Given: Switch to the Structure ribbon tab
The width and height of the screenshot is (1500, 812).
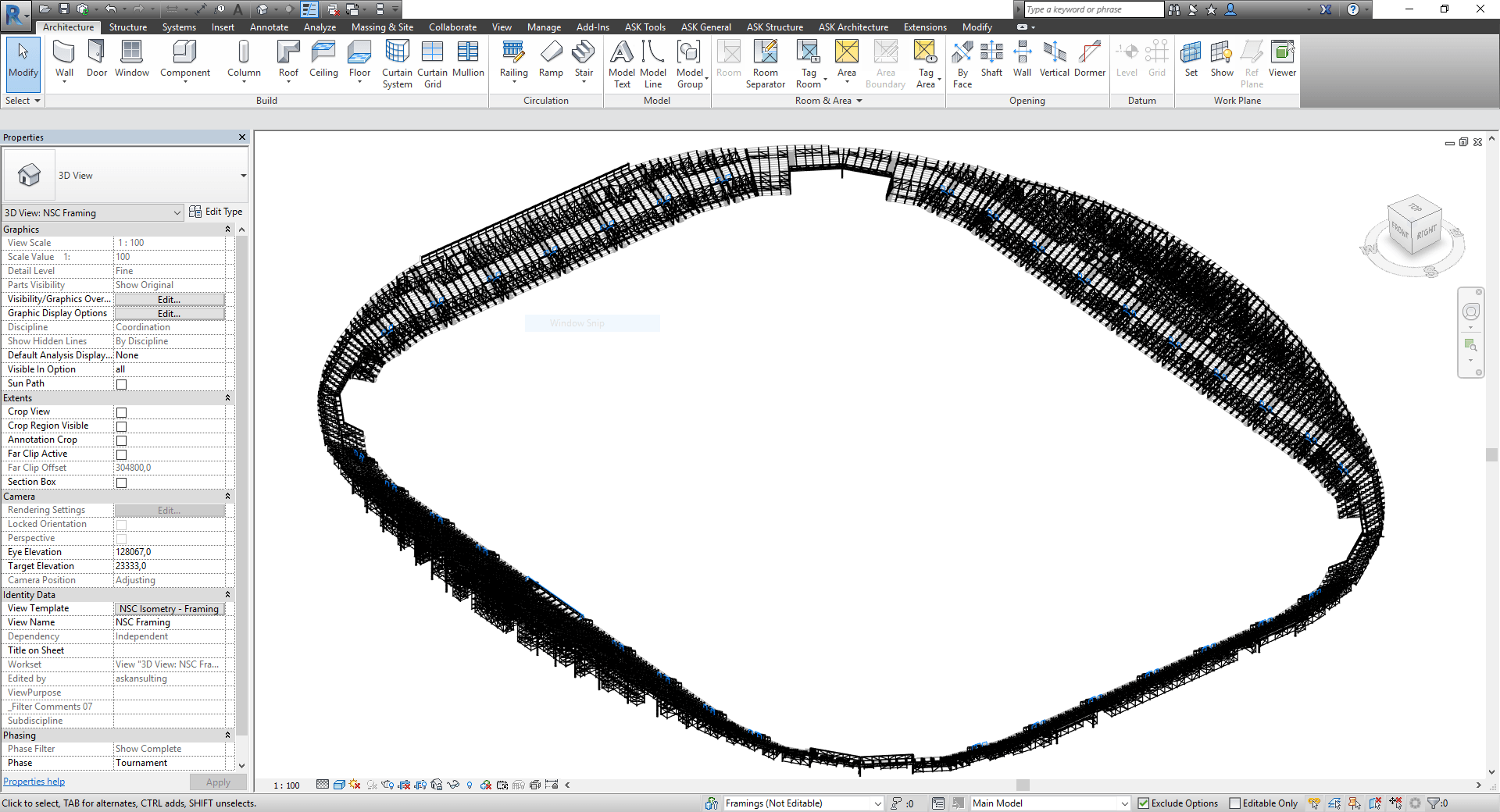Looking at the screenshot, I should 127,27.
